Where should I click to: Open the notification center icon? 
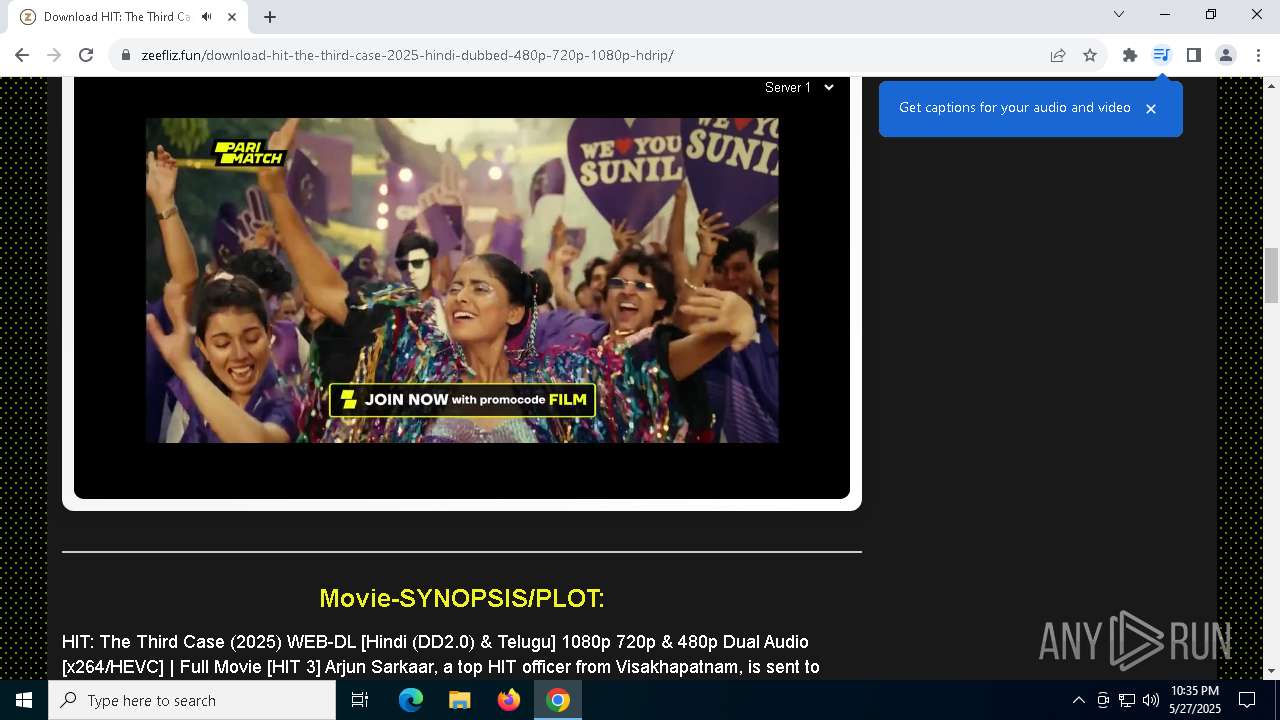point(1247,700)
